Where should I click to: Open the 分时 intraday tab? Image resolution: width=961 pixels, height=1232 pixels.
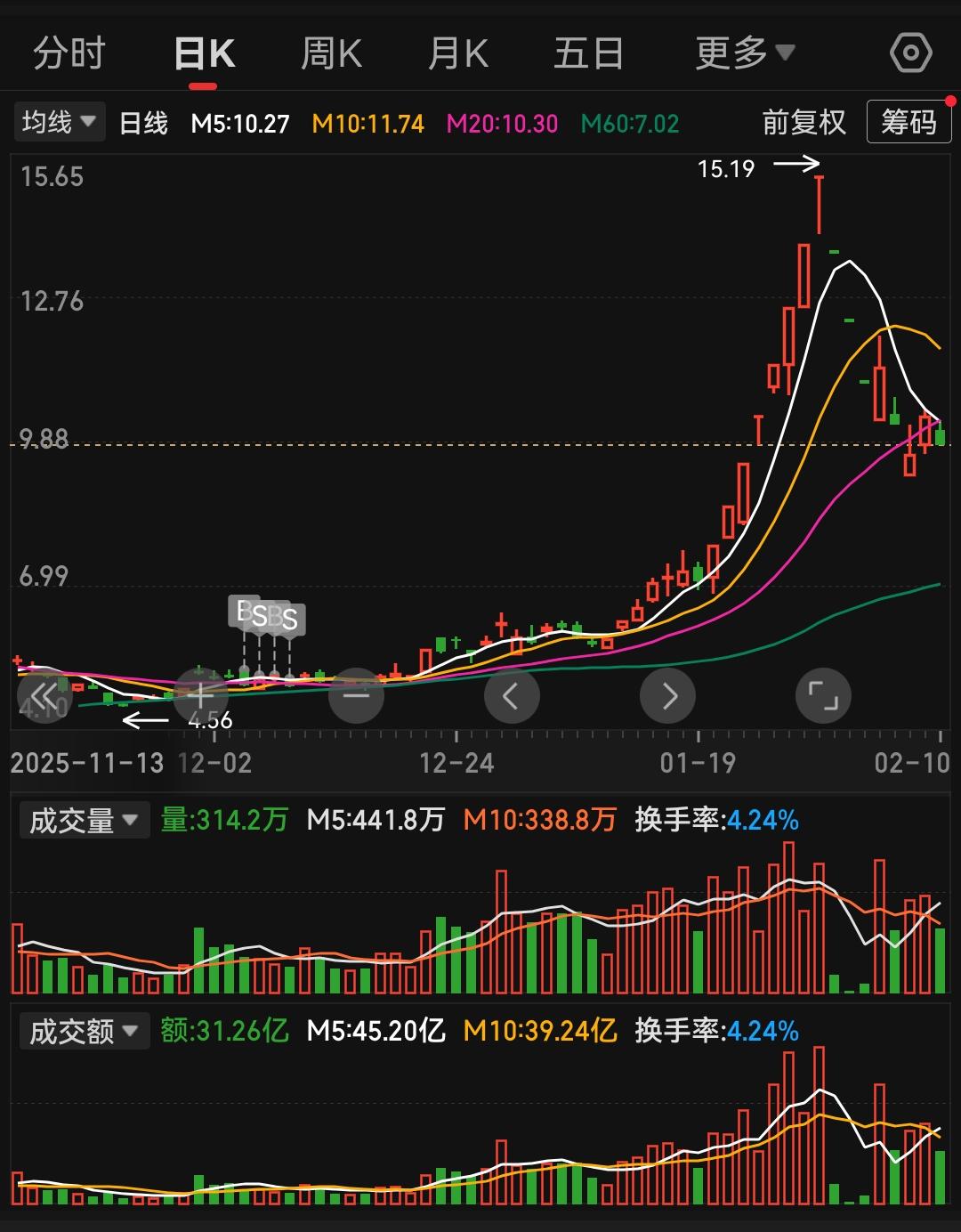pos(71,53)
